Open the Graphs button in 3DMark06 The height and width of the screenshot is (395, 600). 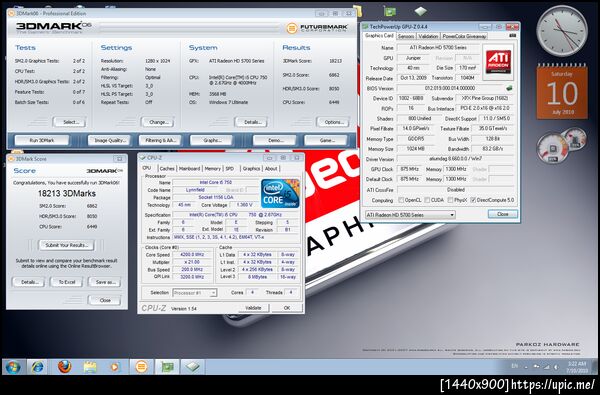coord(211,140)
